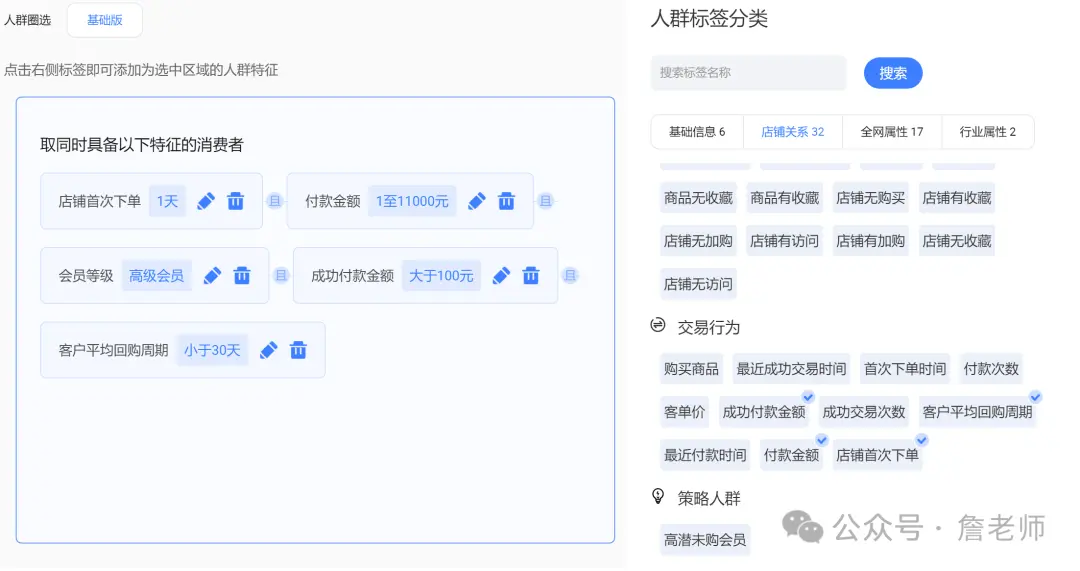Switch to the 基础信息 6 tab
Screen dimensions: 1080x571
(697, 132)
